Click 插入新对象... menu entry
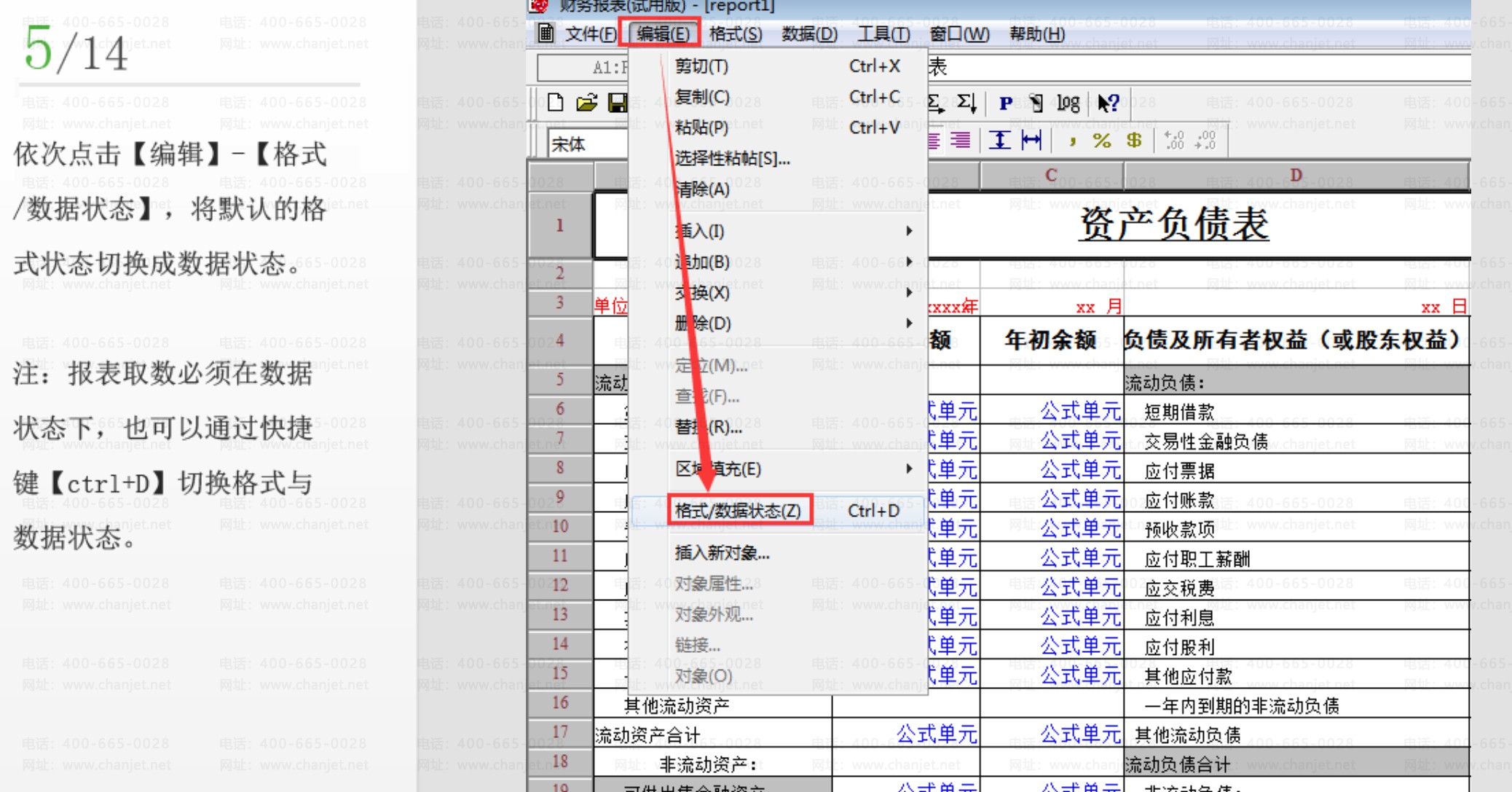Image resolution: width=1512 pixels, height=792 pixels. pos(722,553)
